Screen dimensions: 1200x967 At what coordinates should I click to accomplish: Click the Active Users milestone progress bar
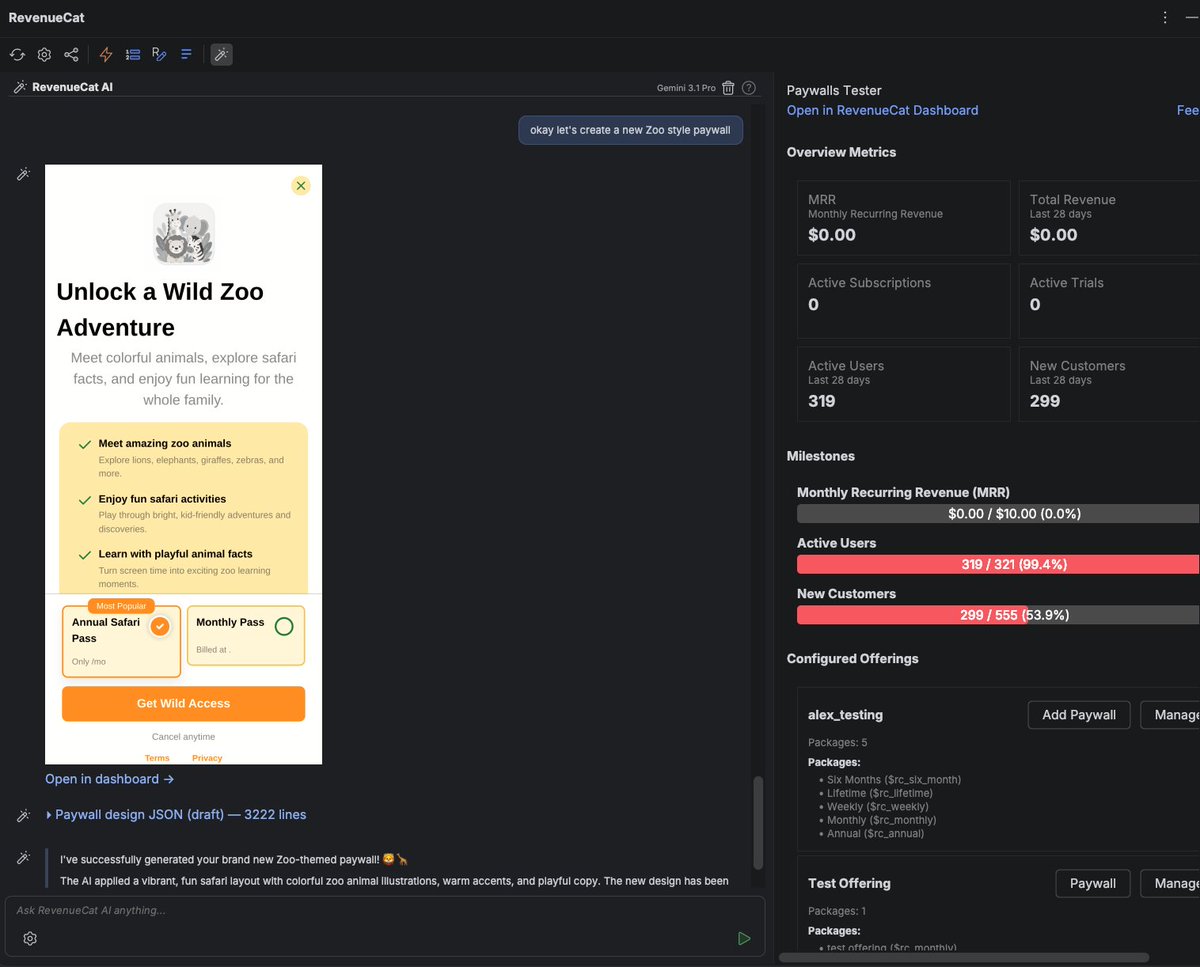coord(998,564)
